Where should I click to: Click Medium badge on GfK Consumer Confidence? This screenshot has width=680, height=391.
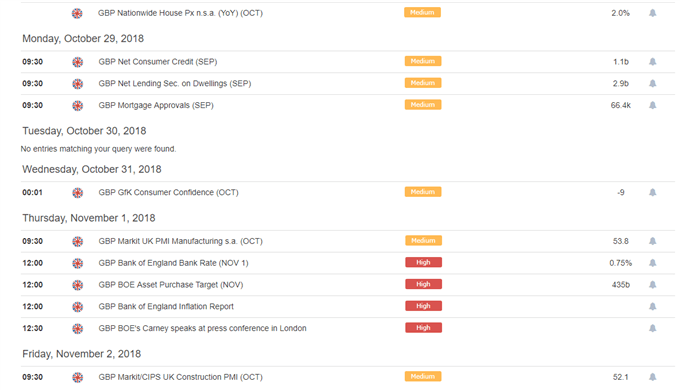(x=423, y=192)
